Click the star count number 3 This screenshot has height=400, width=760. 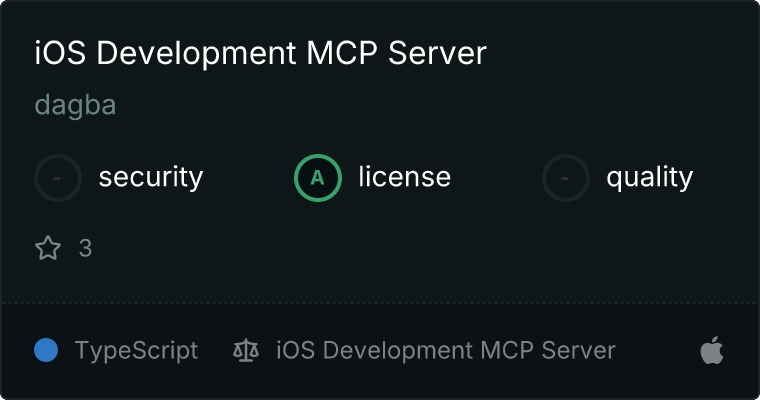(x=85, y=248)
